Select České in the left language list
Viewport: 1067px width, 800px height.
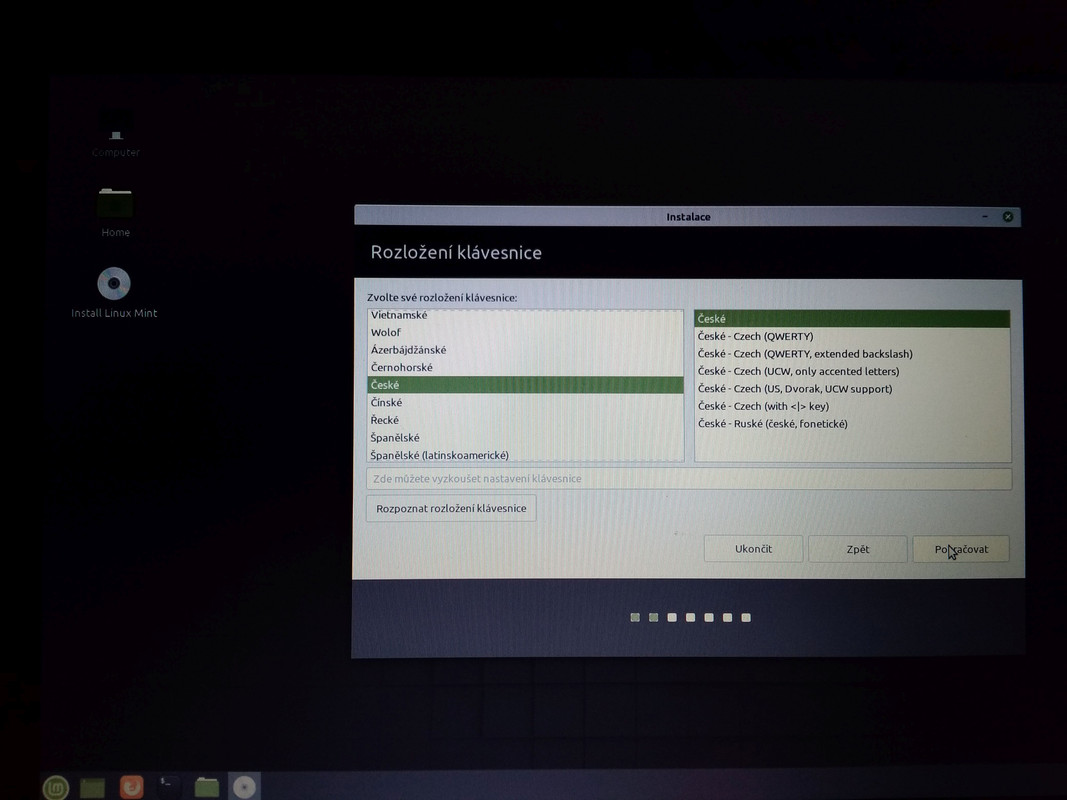[x=525, y=385]
